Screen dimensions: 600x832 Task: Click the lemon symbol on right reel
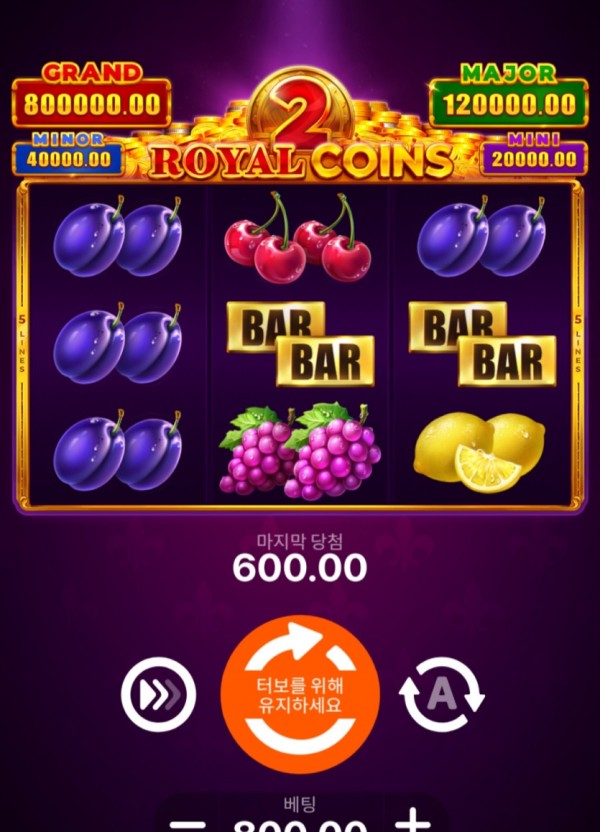pos(479,452)
